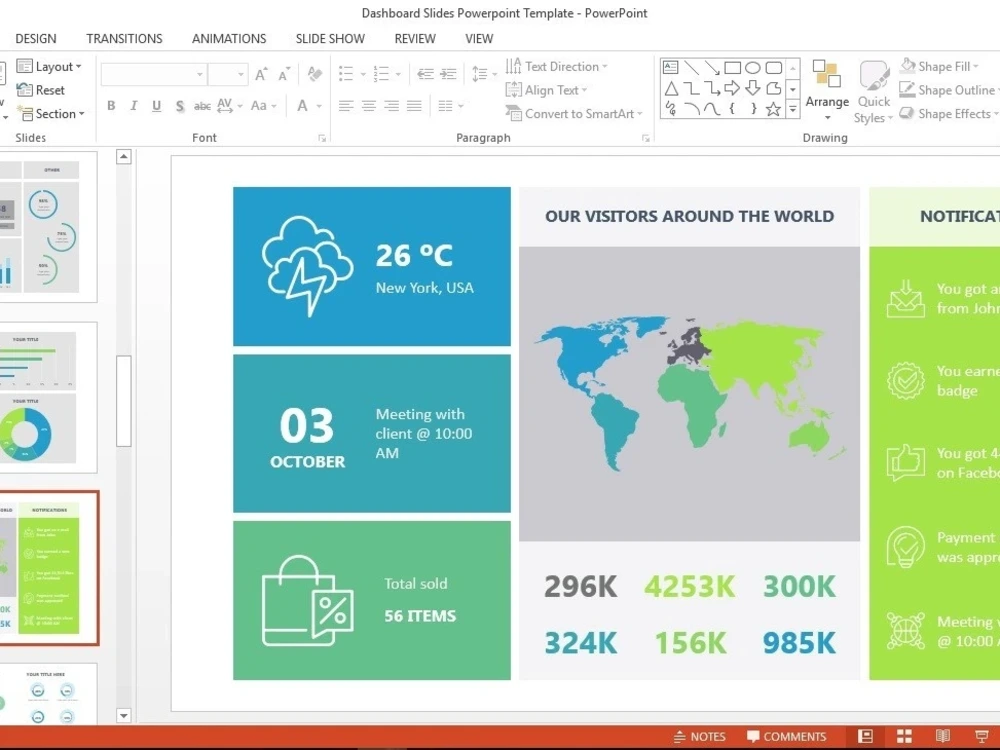Select the Oval shape
The height and width of the screenshot is (750, 1000).
tap(753, 67)
